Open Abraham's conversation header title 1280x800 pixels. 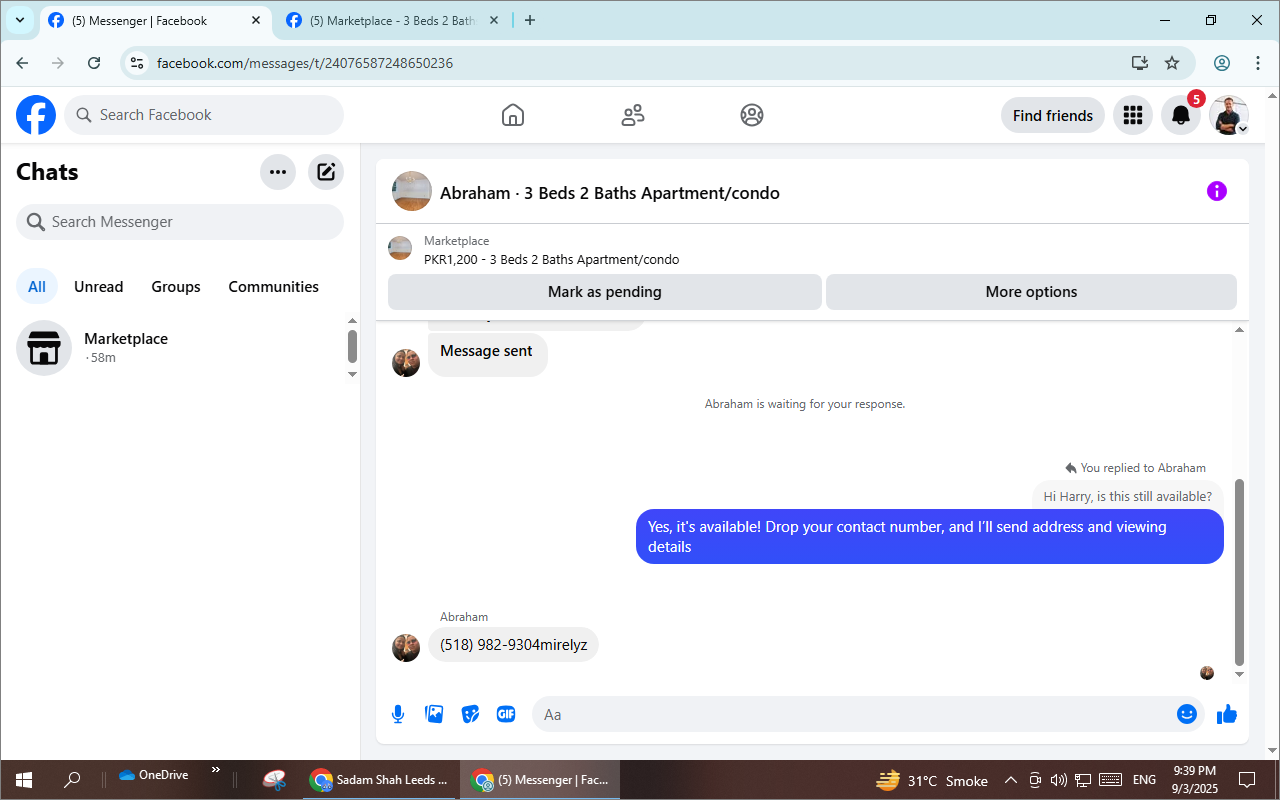610,193
